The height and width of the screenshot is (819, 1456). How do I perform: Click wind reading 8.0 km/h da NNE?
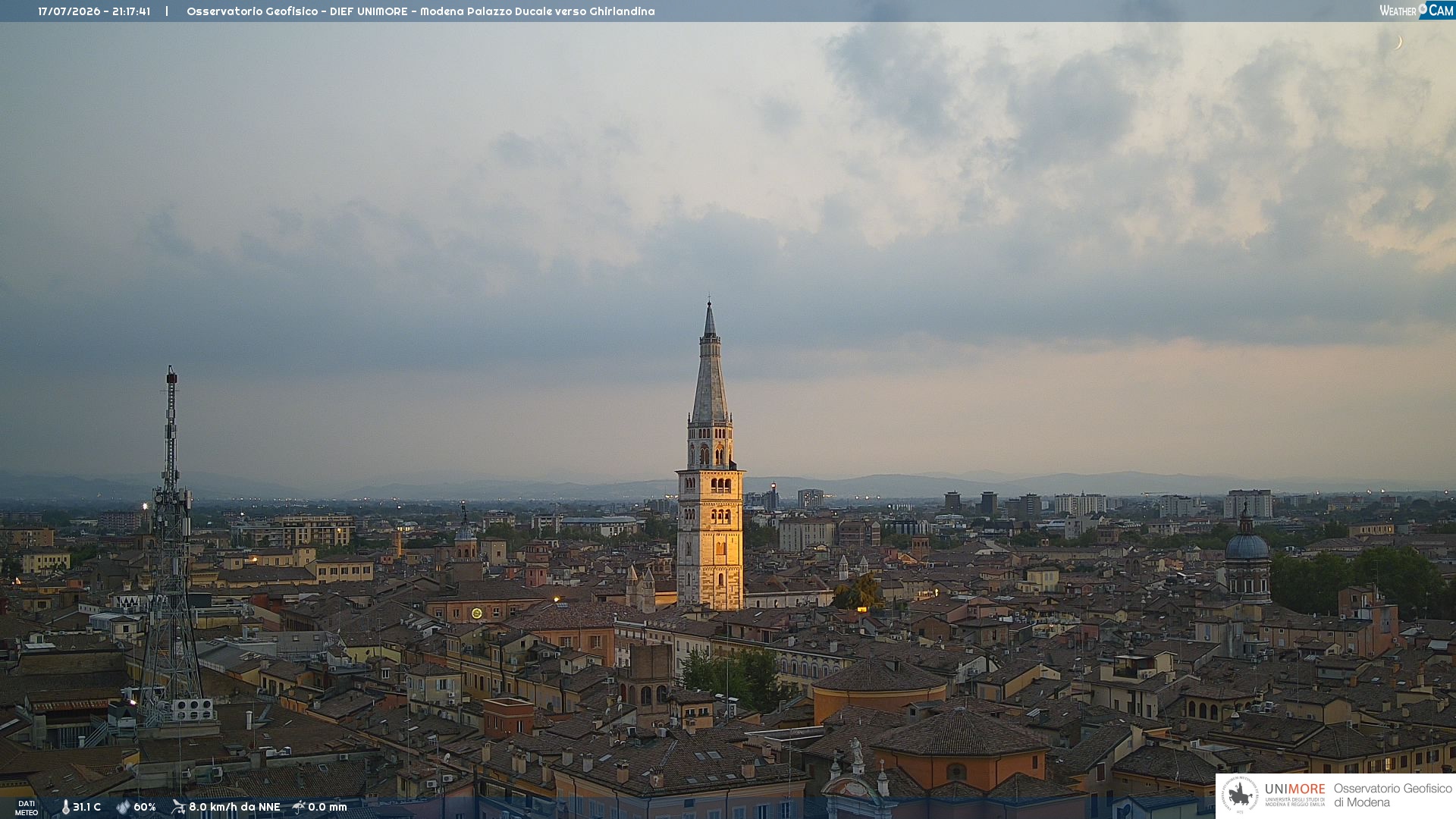(x=234, y=807)
